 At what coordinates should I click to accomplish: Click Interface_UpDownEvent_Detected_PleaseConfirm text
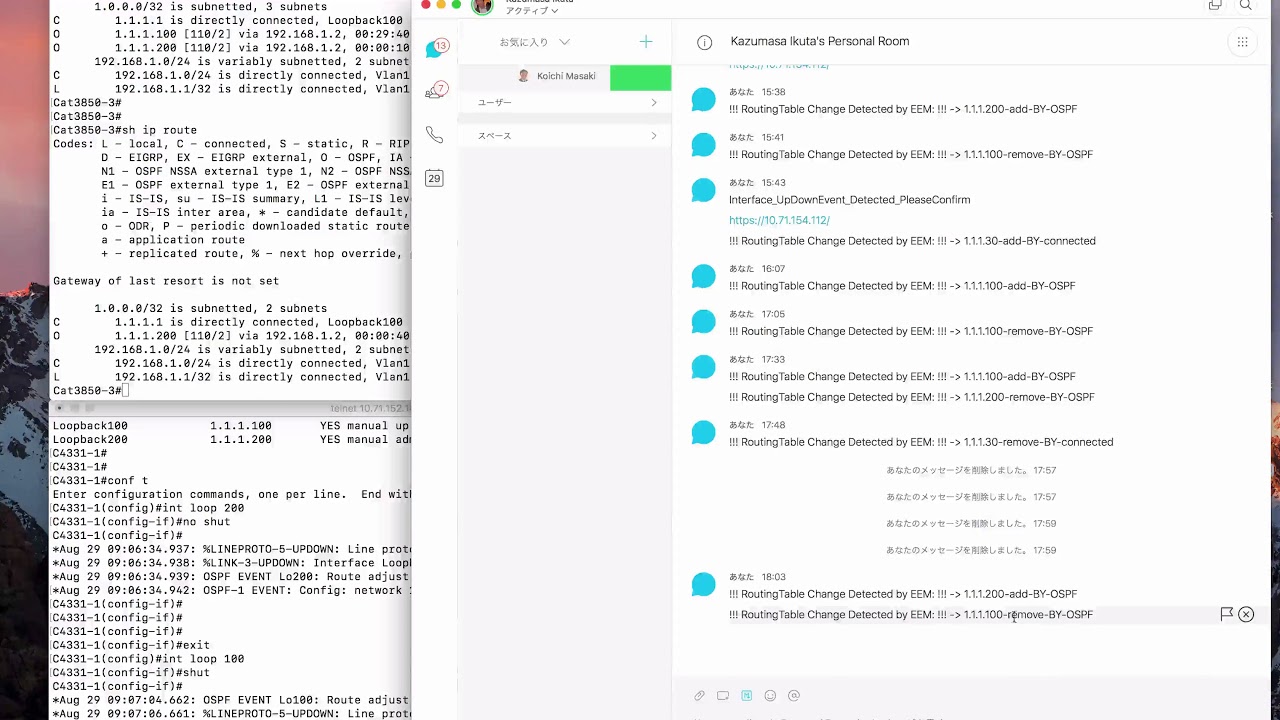coord(849,200)
